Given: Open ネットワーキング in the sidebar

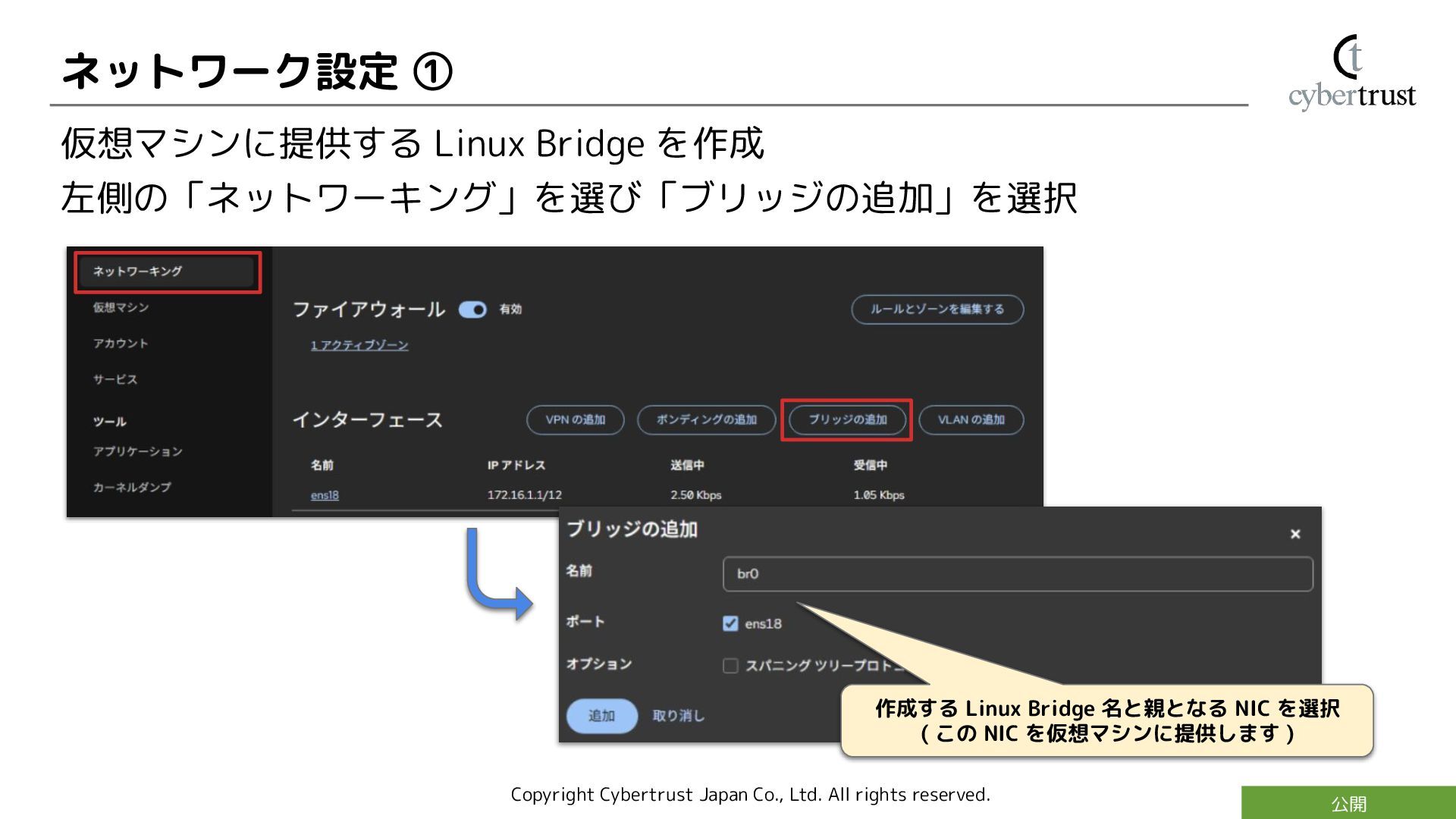Looking at the screenshot, I should (x=167, y=271).
